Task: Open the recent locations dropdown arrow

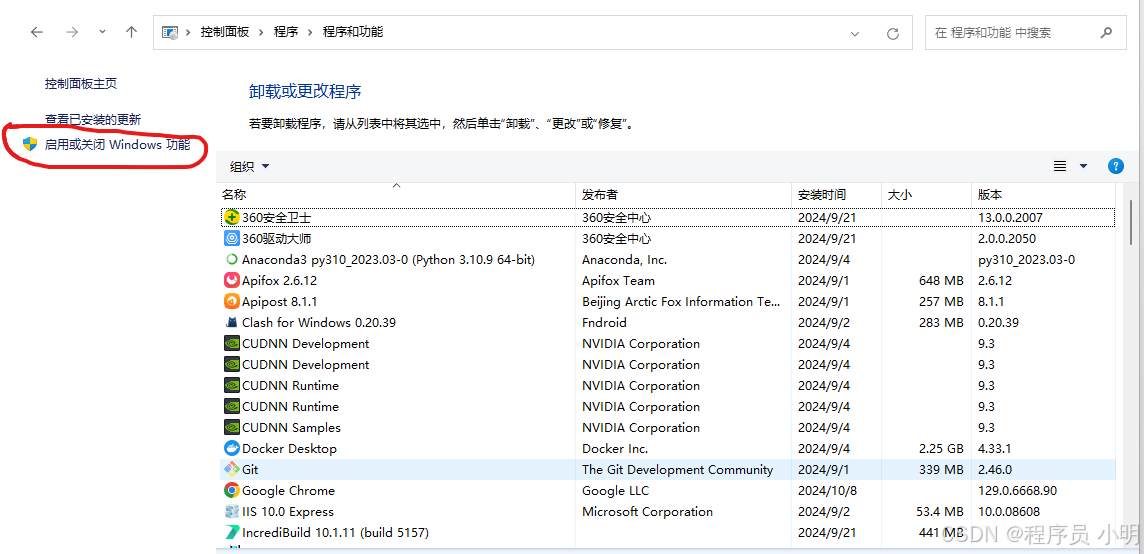Action: [102, 32]
